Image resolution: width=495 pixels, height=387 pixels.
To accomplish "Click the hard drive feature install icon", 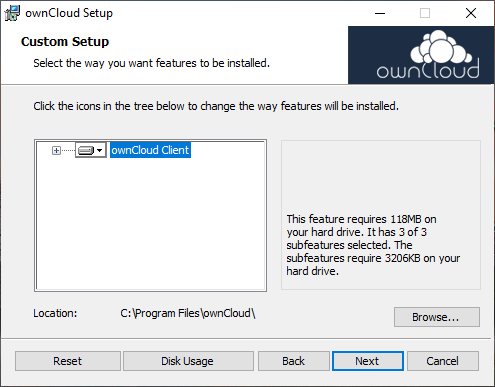I will 86,150.
